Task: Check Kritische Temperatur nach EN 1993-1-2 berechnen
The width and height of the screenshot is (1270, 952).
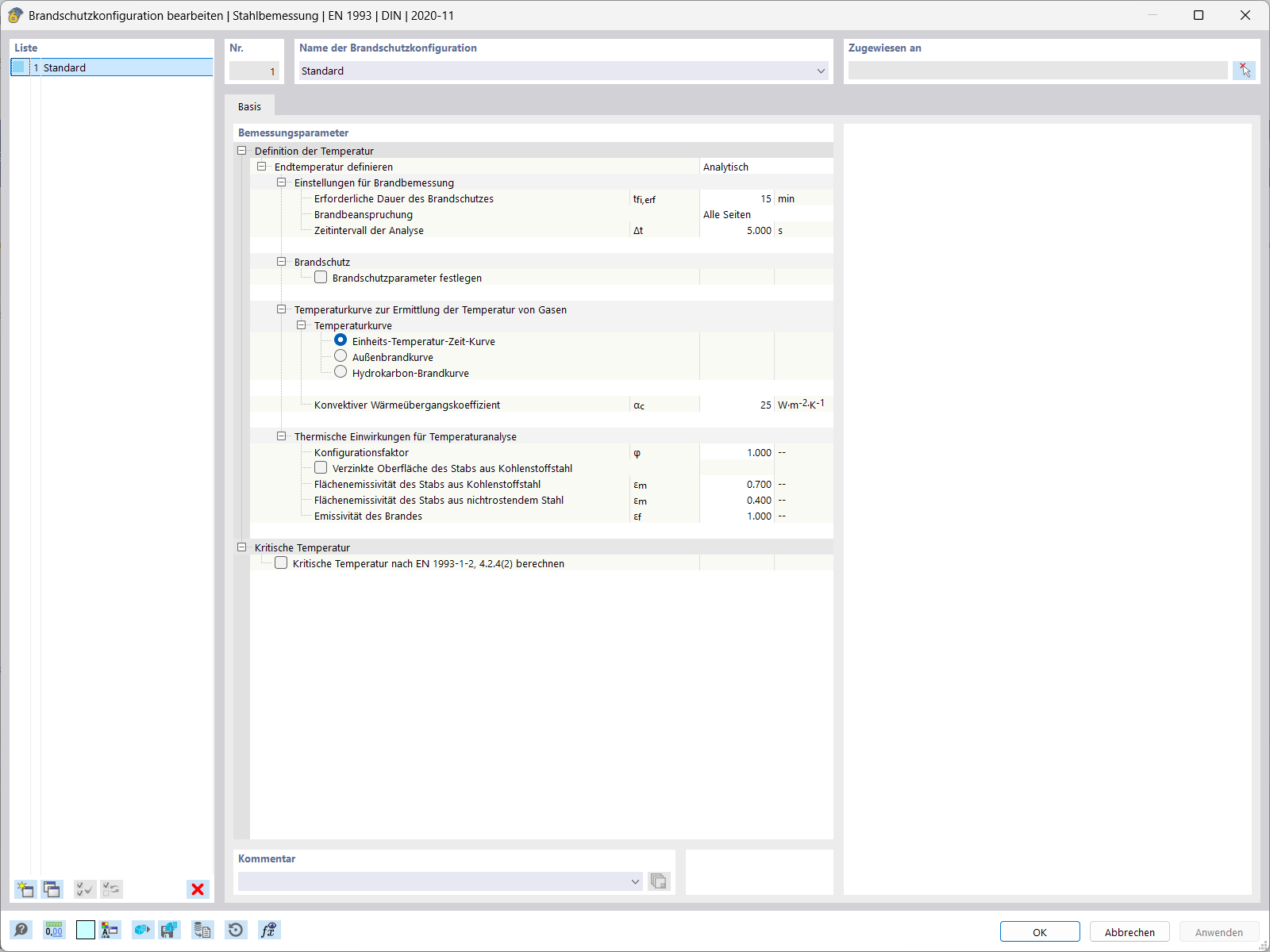Action: tap(281, 562)
